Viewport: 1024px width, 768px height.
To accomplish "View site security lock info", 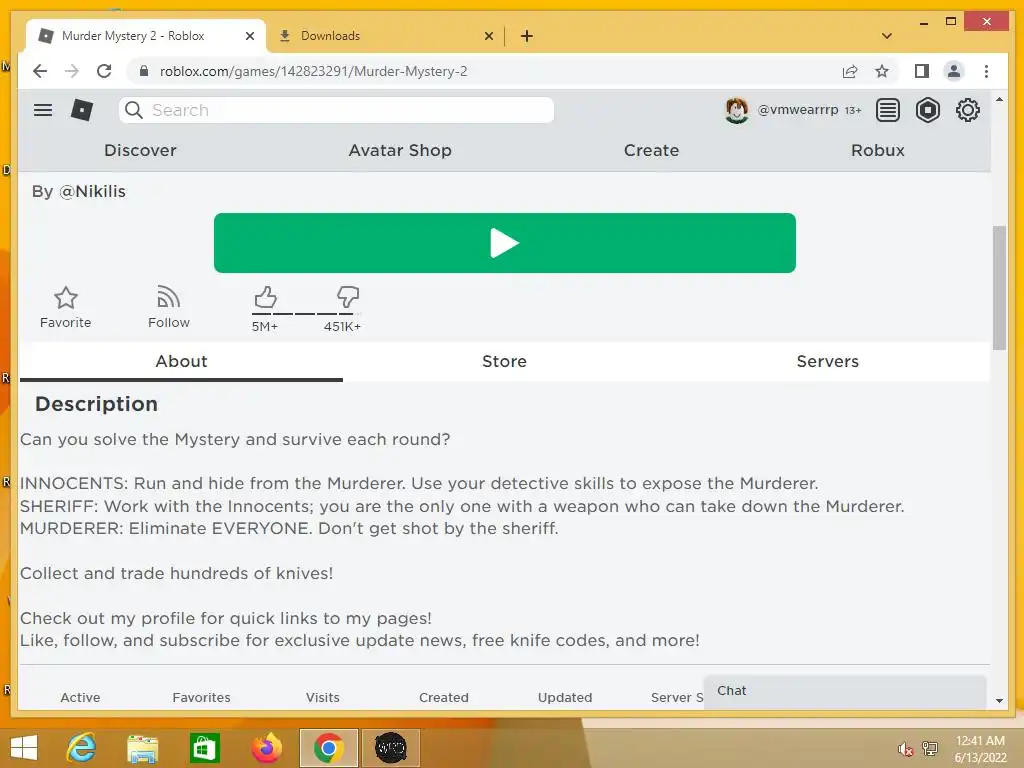I will point(144,71).
